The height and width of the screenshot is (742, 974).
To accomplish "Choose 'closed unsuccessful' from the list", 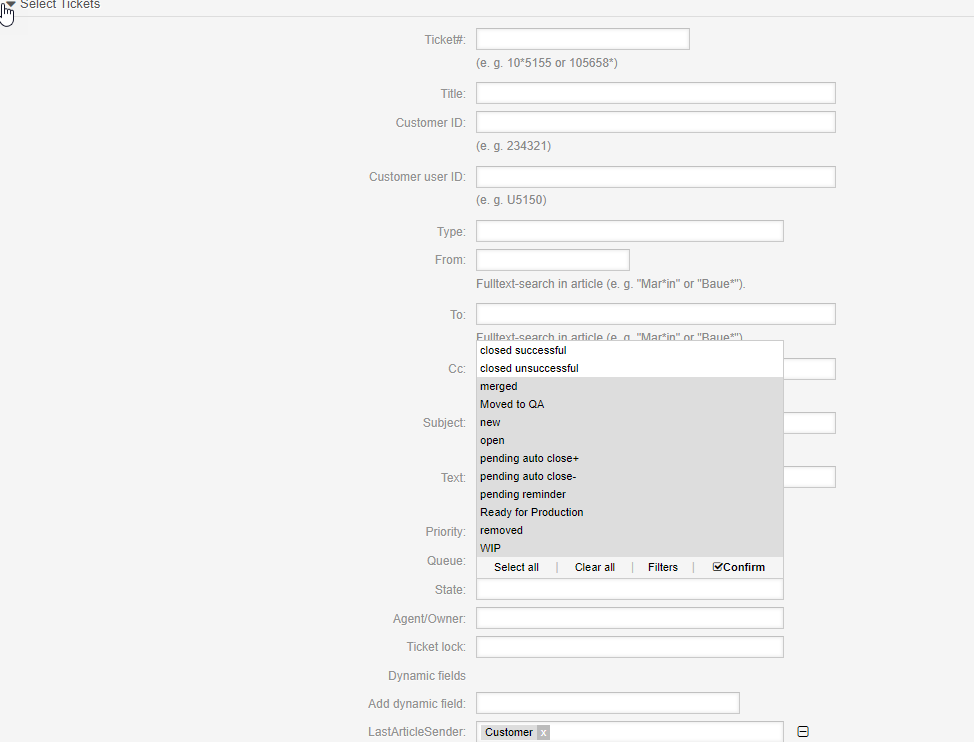I will [x=529, y=368].
